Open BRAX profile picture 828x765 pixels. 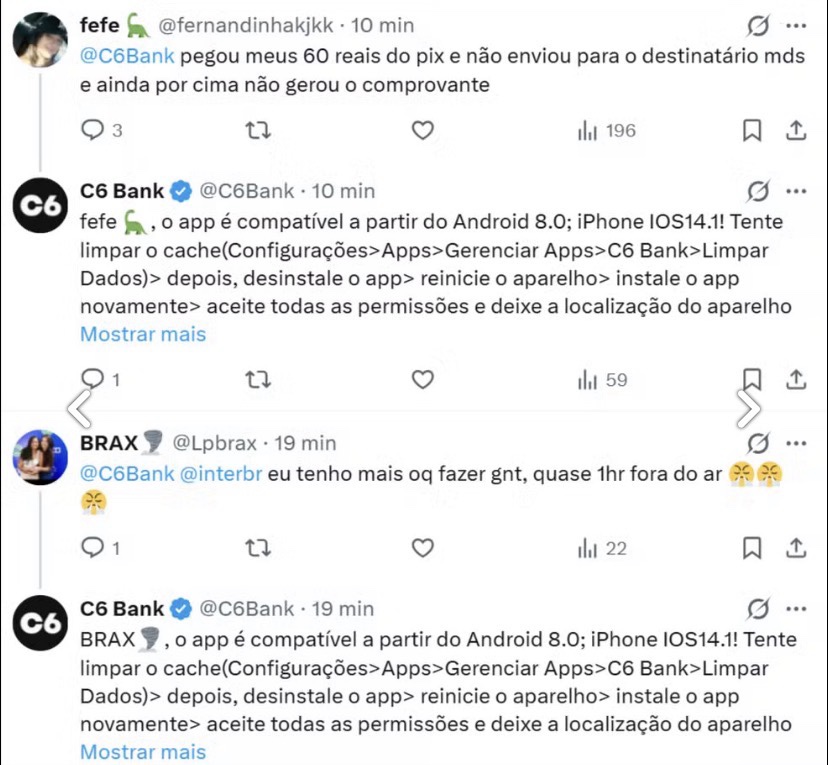[40, 457]
